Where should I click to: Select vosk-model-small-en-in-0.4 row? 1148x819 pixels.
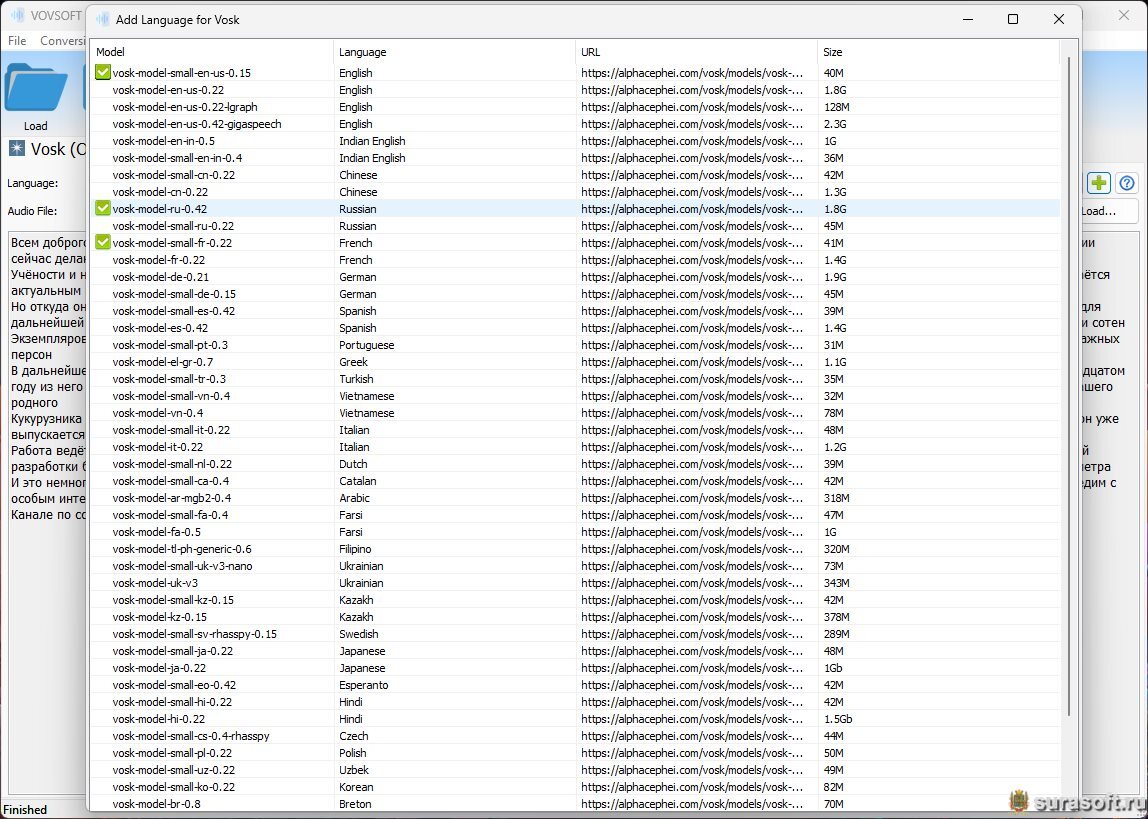point(575,157)
